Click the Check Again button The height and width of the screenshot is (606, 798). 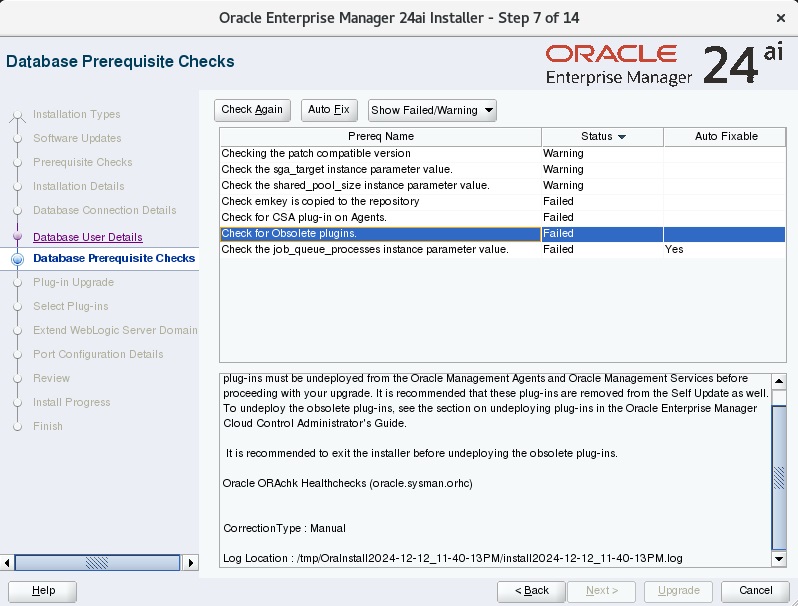pos(252,110)
